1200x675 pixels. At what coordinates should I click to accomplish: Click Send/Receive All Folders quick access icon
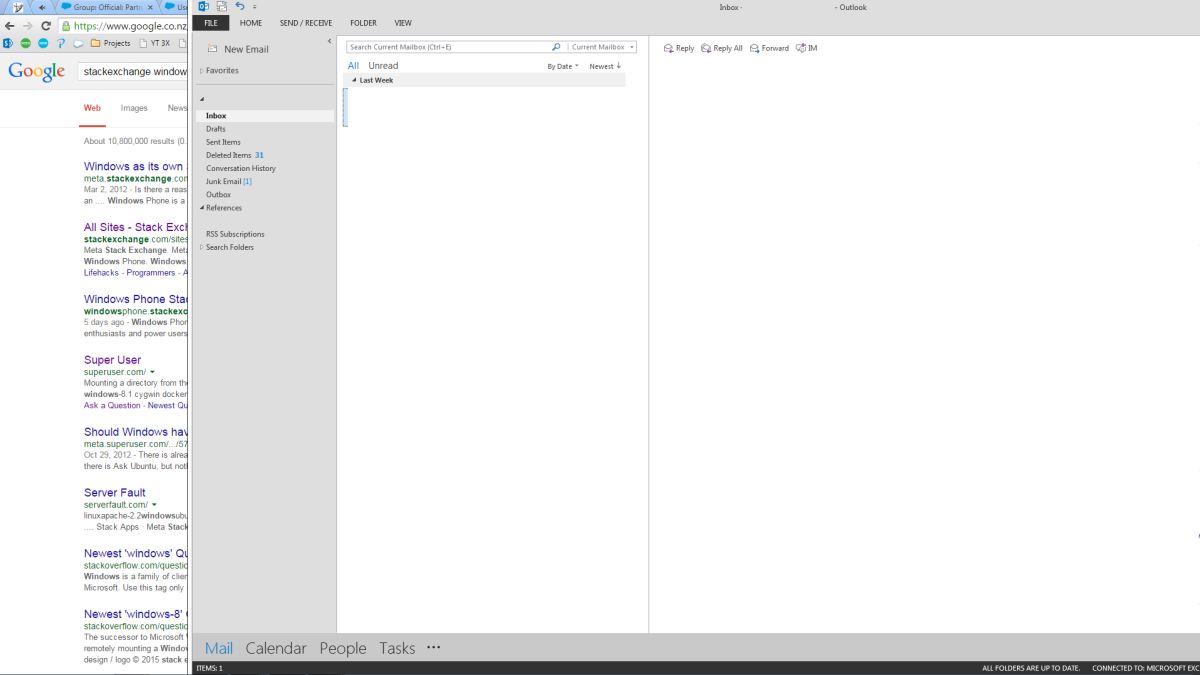(222, 7)
